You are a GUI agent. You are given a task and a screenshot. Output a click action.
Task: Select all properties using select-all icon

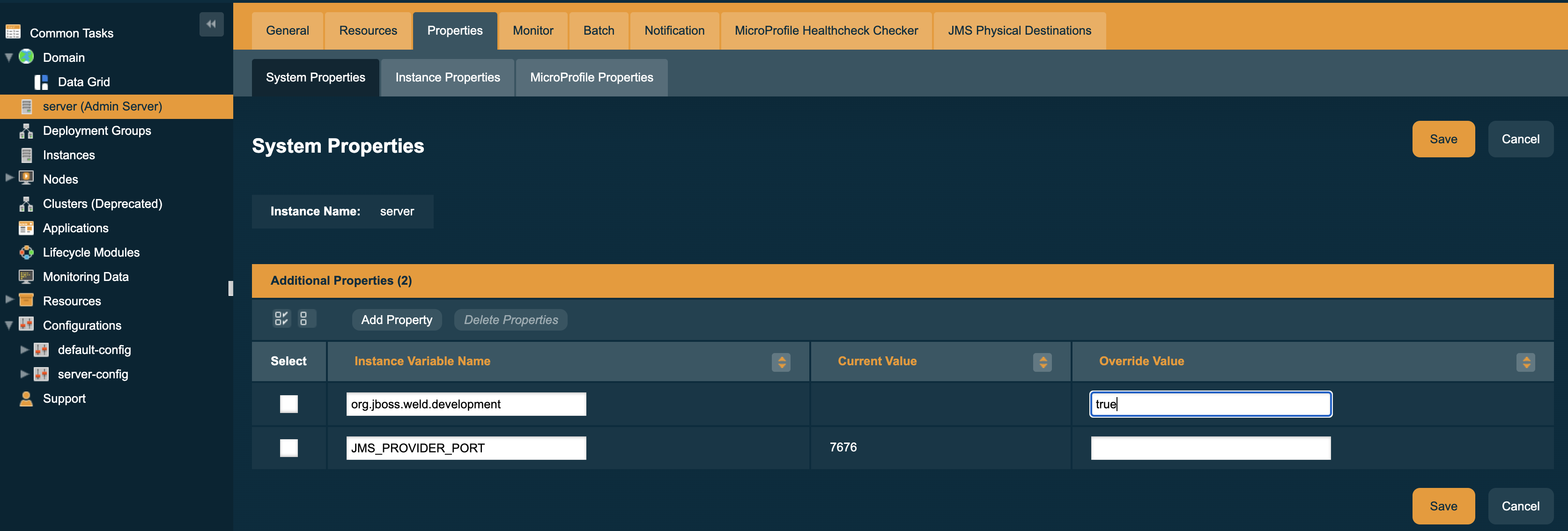[x=281, y=318]
